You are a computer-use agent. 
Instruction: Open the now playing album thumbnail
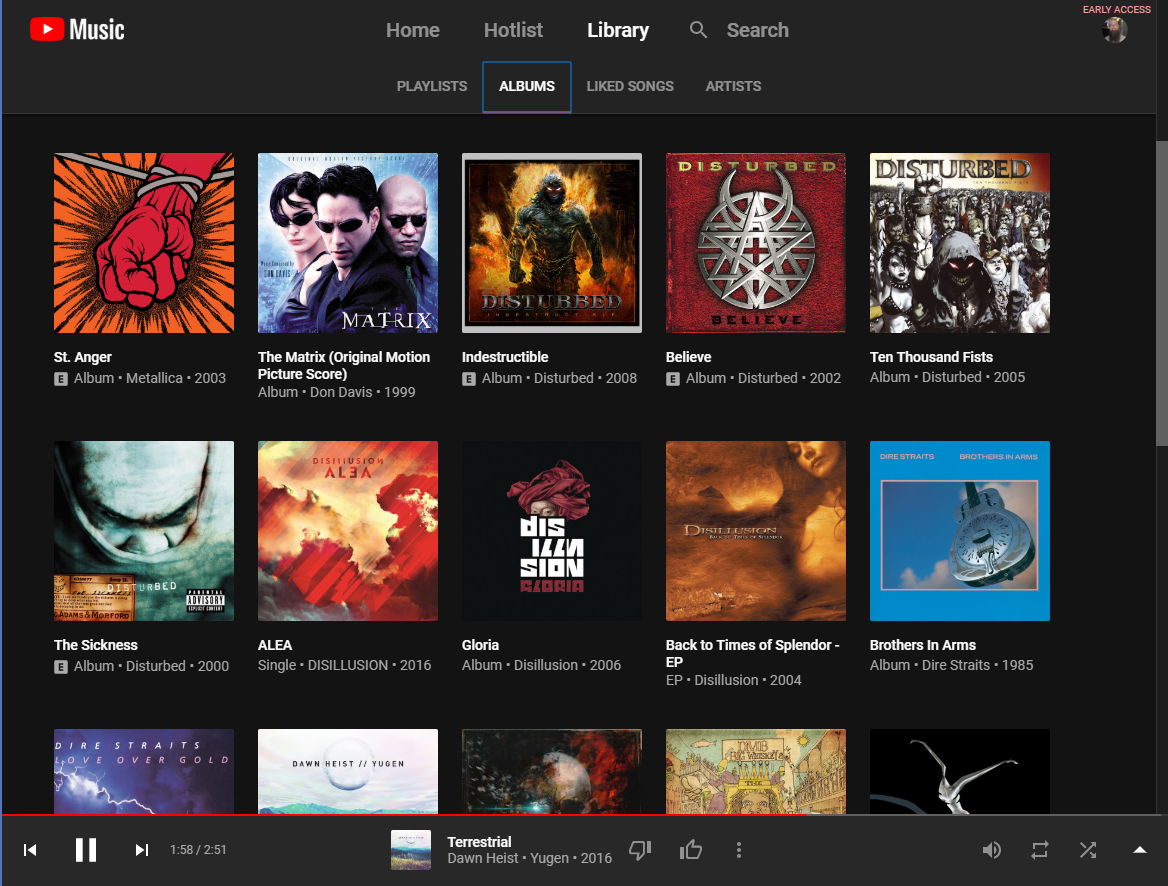click(411, 850)
